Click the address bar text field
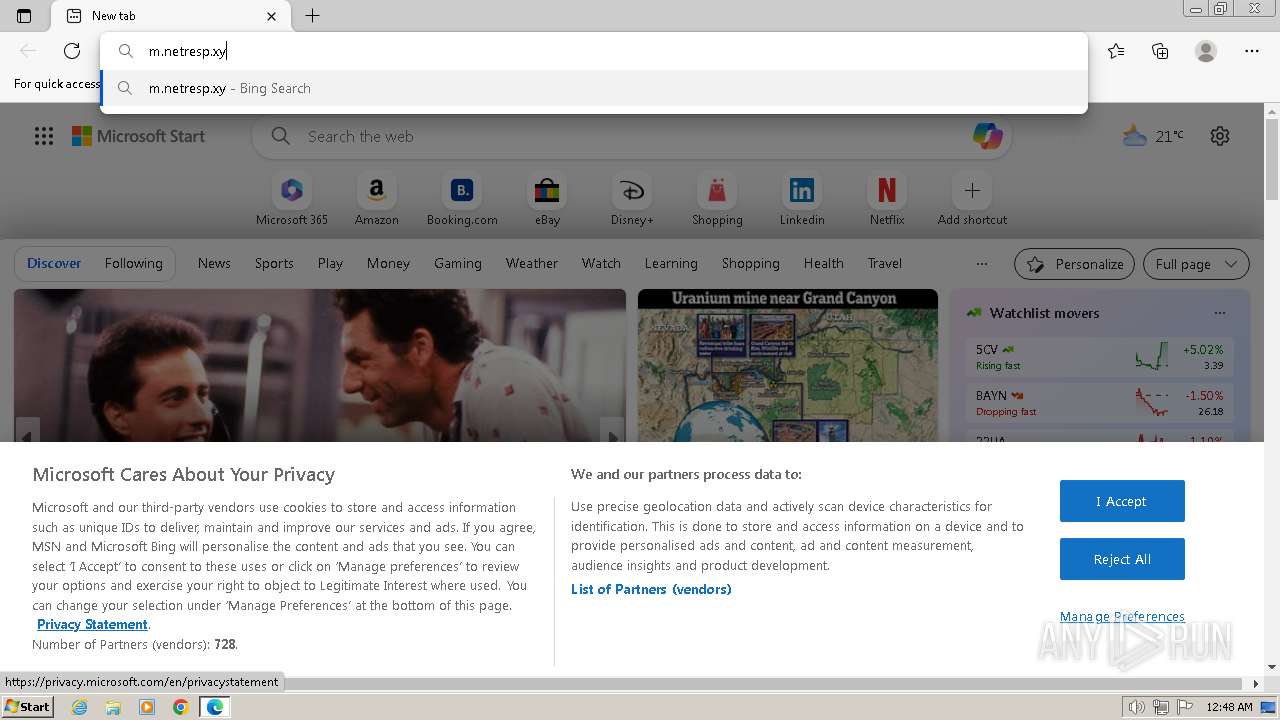 pos(594,51)
